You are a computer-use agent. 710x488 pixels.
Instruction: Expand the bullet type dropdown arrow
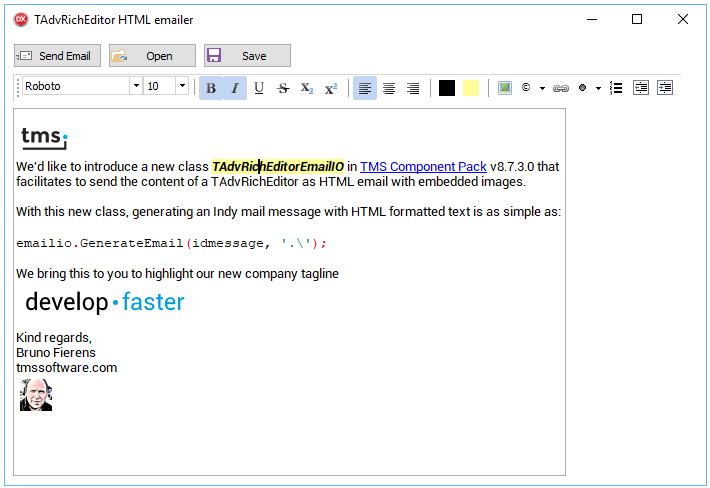[x=598, y=88]
